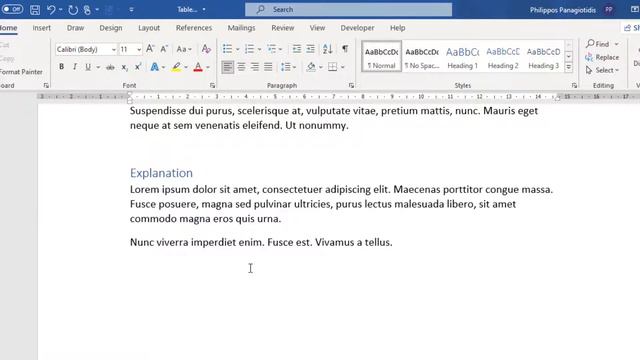Open the Font dialog launcher
Screen dimensions: 640x360
[x=212, y=86]
